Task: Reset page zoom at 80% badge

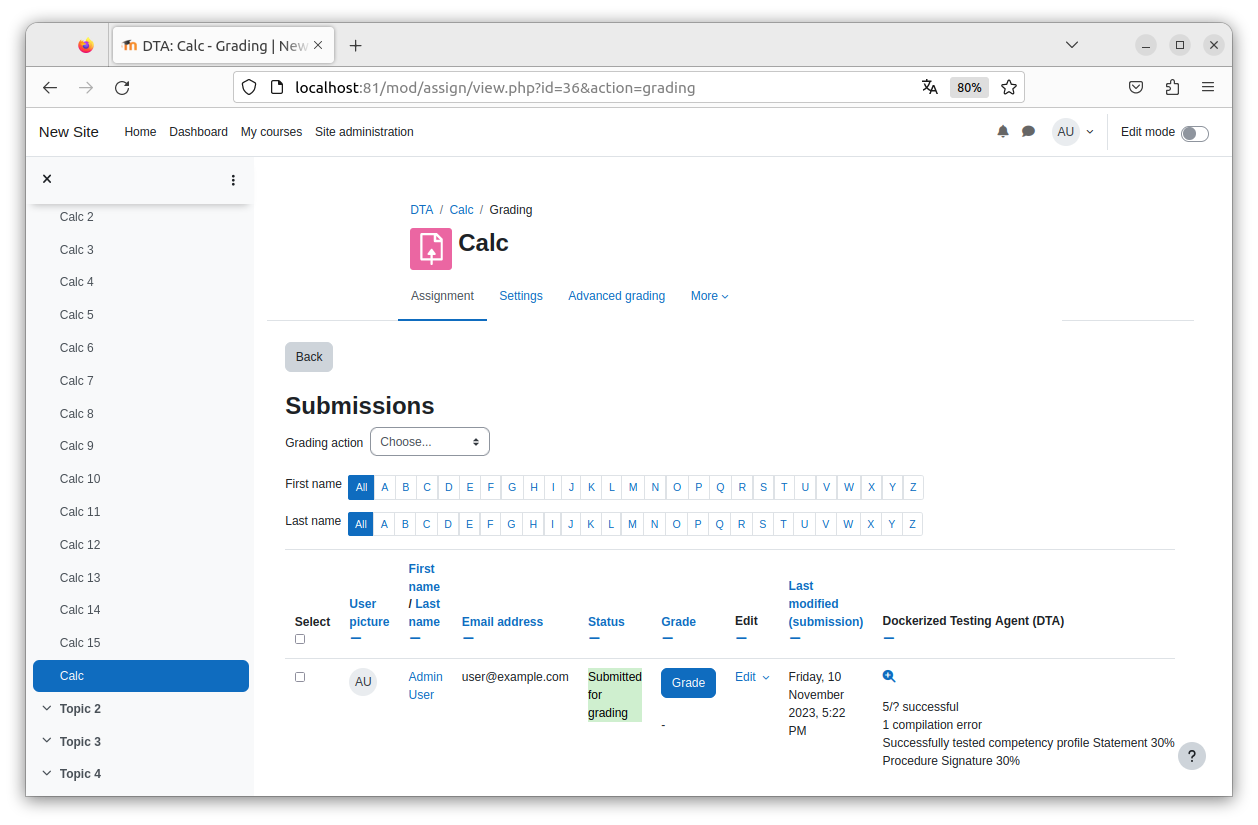Action: coord(969,88)
